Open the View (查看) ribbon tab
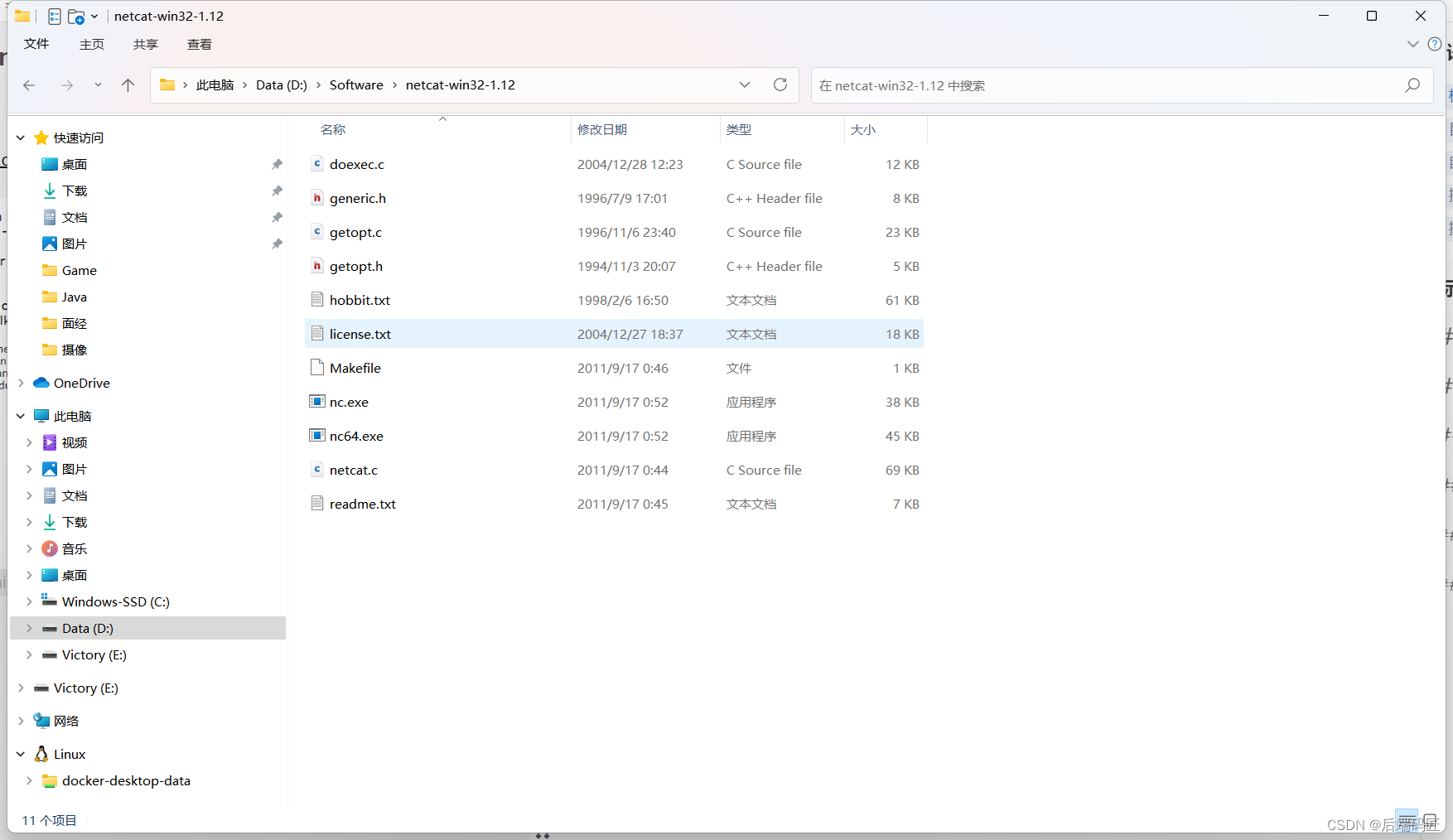The image size is (1453, 840). tap(200, 45)
